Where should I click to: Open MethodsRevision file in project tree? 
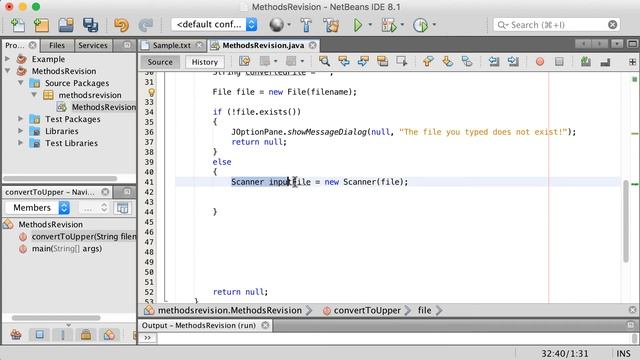(x=103, y=107)
